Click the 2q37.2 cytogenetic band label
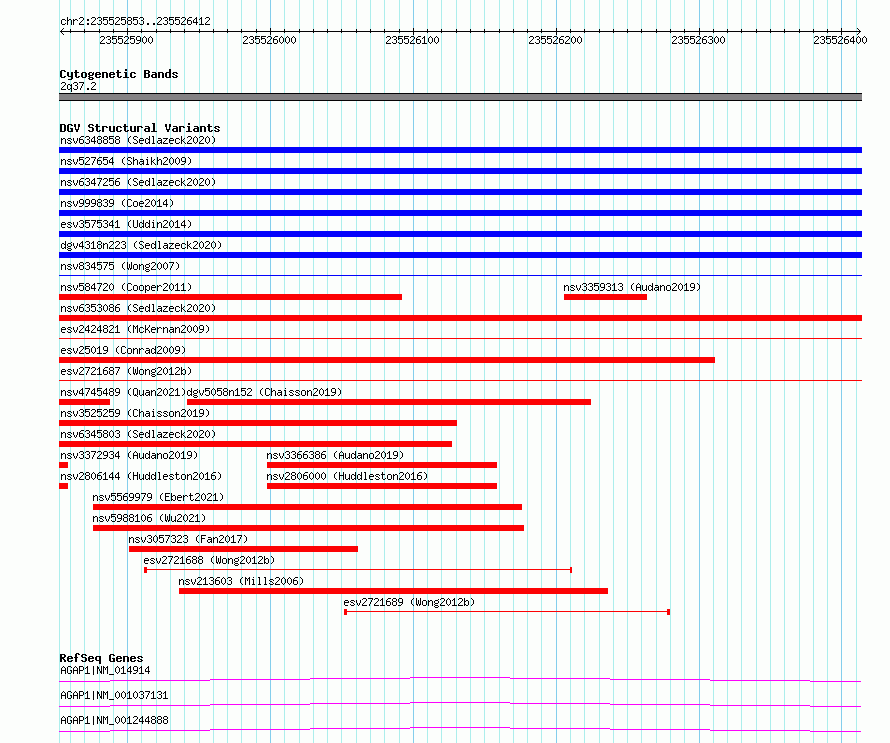890x743 pixels. point(78,86)
